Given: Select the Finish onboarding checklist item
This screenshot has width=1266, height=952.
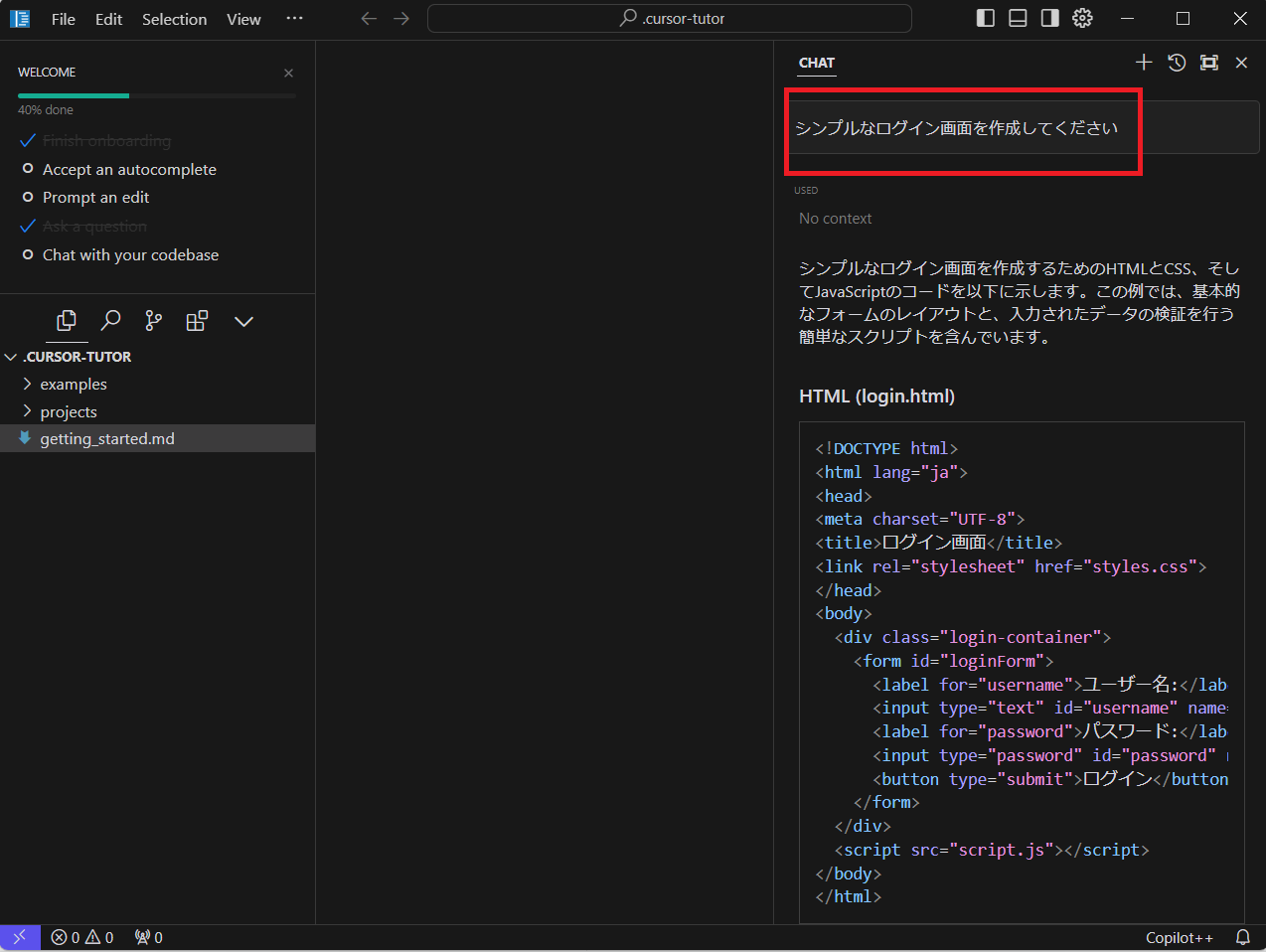Looking at the screenshot, I should tap(106, 141).
